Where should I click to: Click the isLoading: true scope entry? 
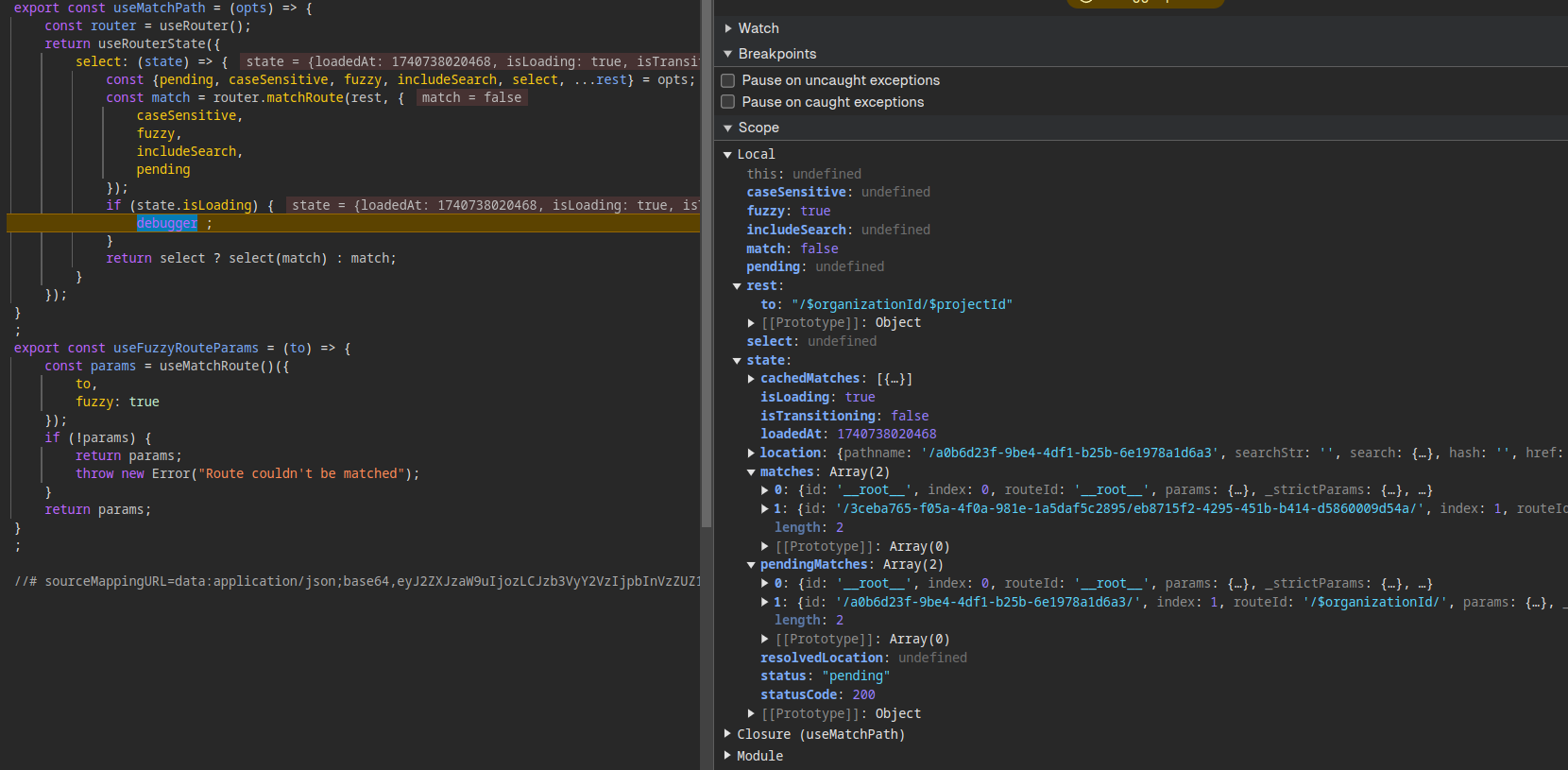tap(818, 398)
